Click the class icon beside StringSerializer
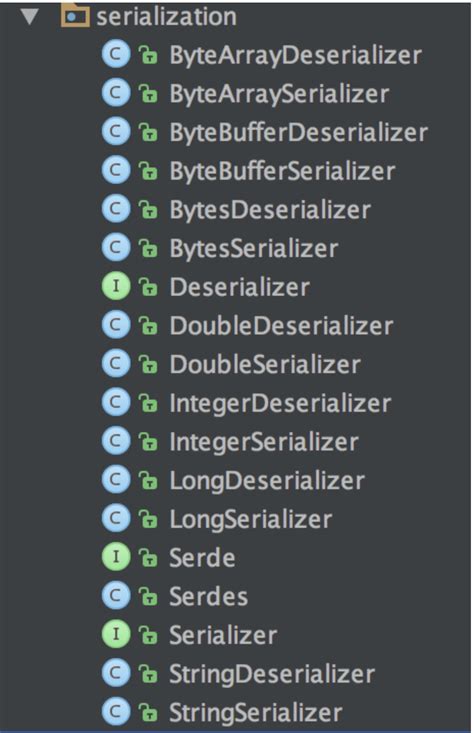This screenshot has width=474, height=733. (115, 711)
